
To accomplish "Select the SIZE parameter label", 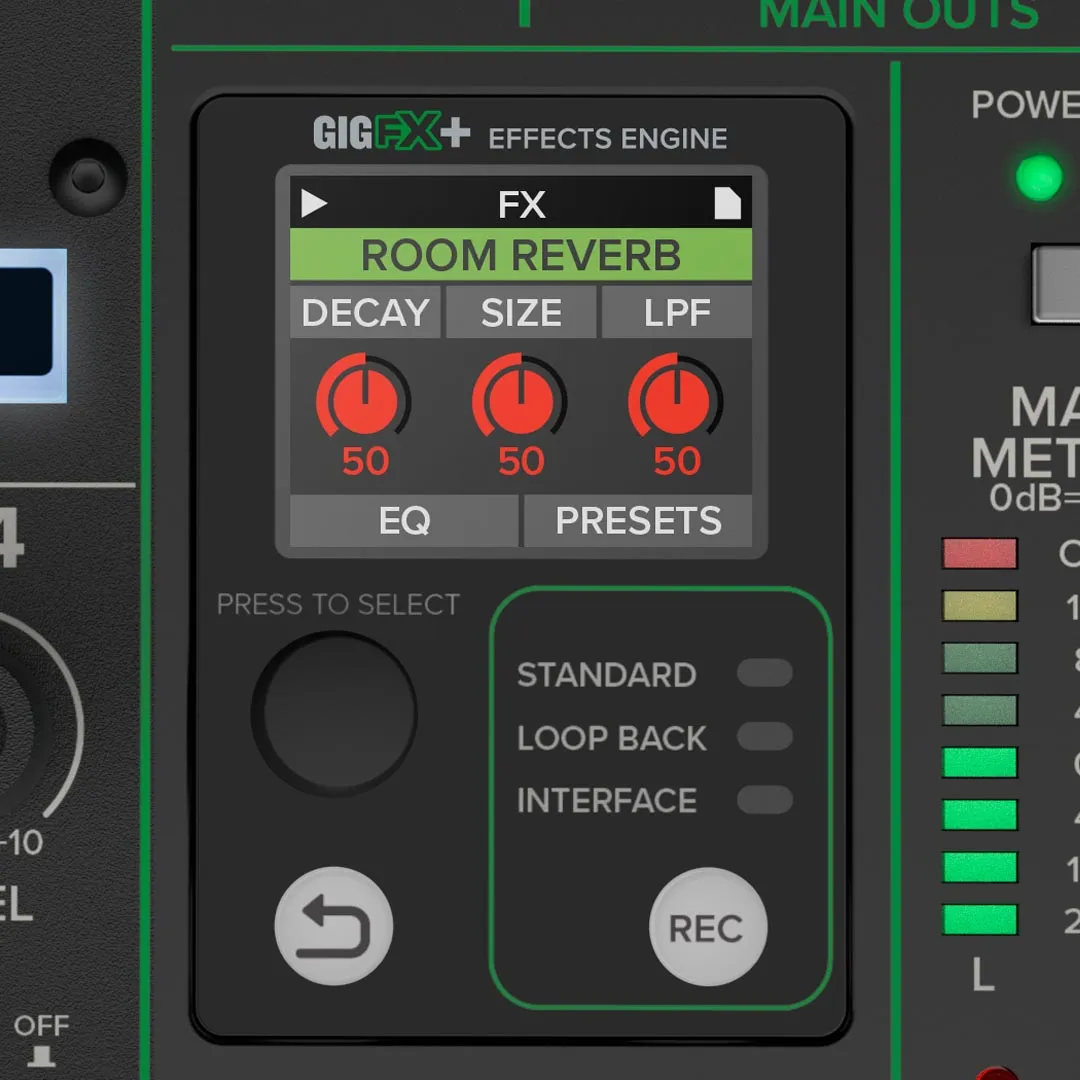I will [521, 313].
